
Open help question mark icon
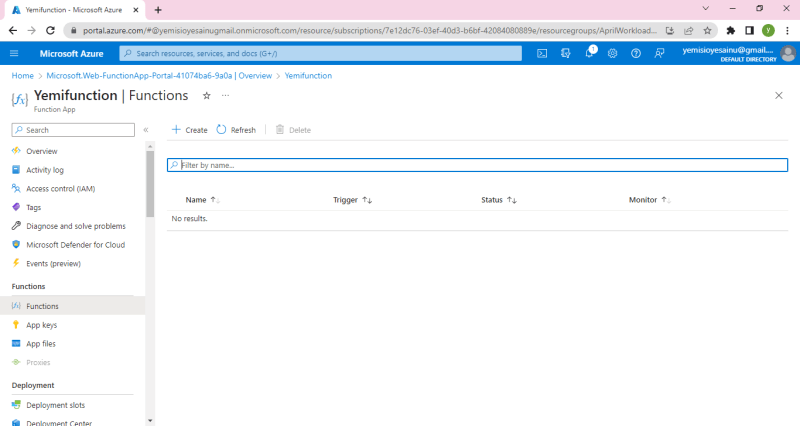[x=636, y=53]
